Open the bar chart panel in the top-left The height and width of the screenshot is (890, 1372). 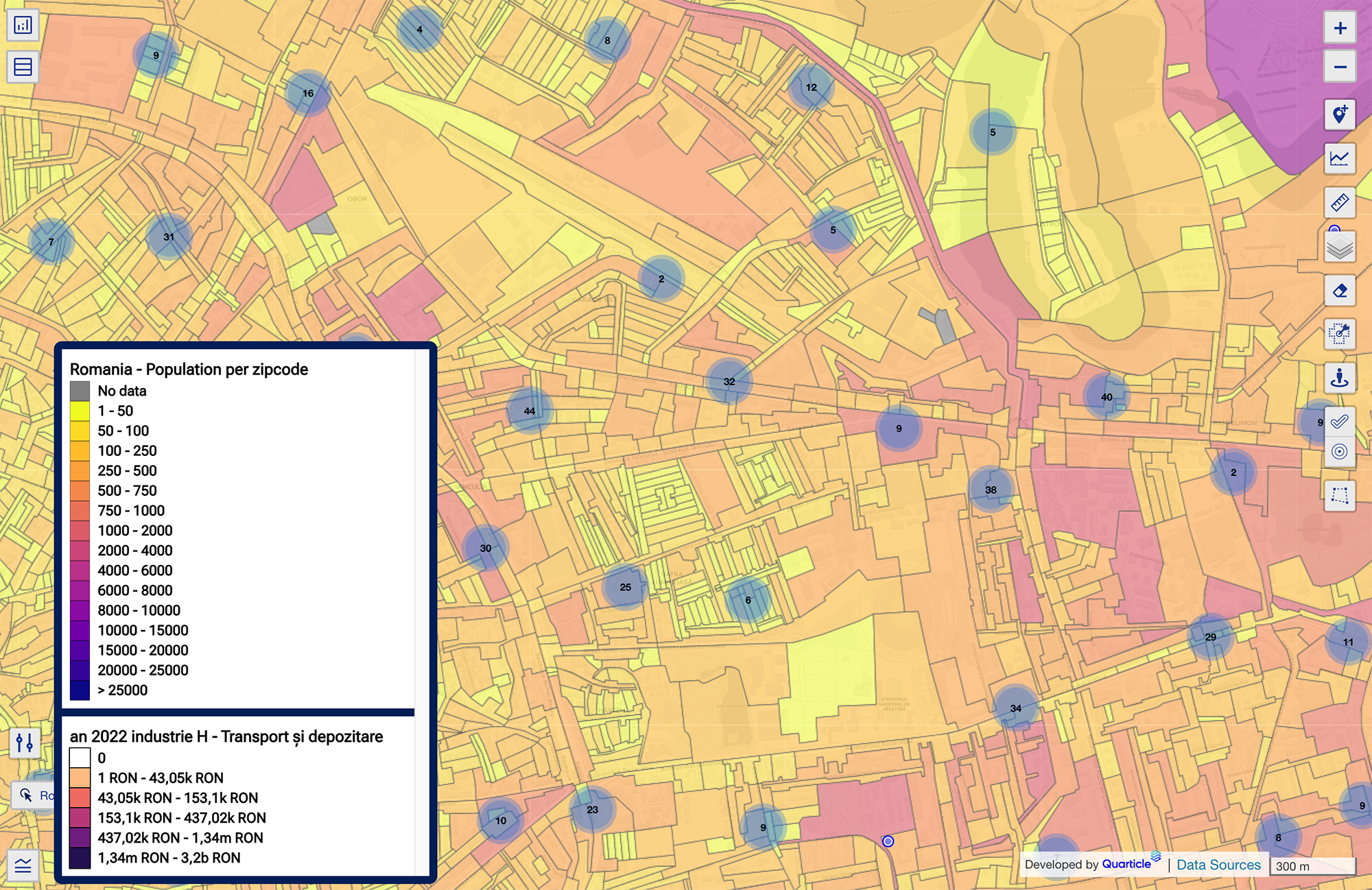pyautogui.click(x=23, y=25)
